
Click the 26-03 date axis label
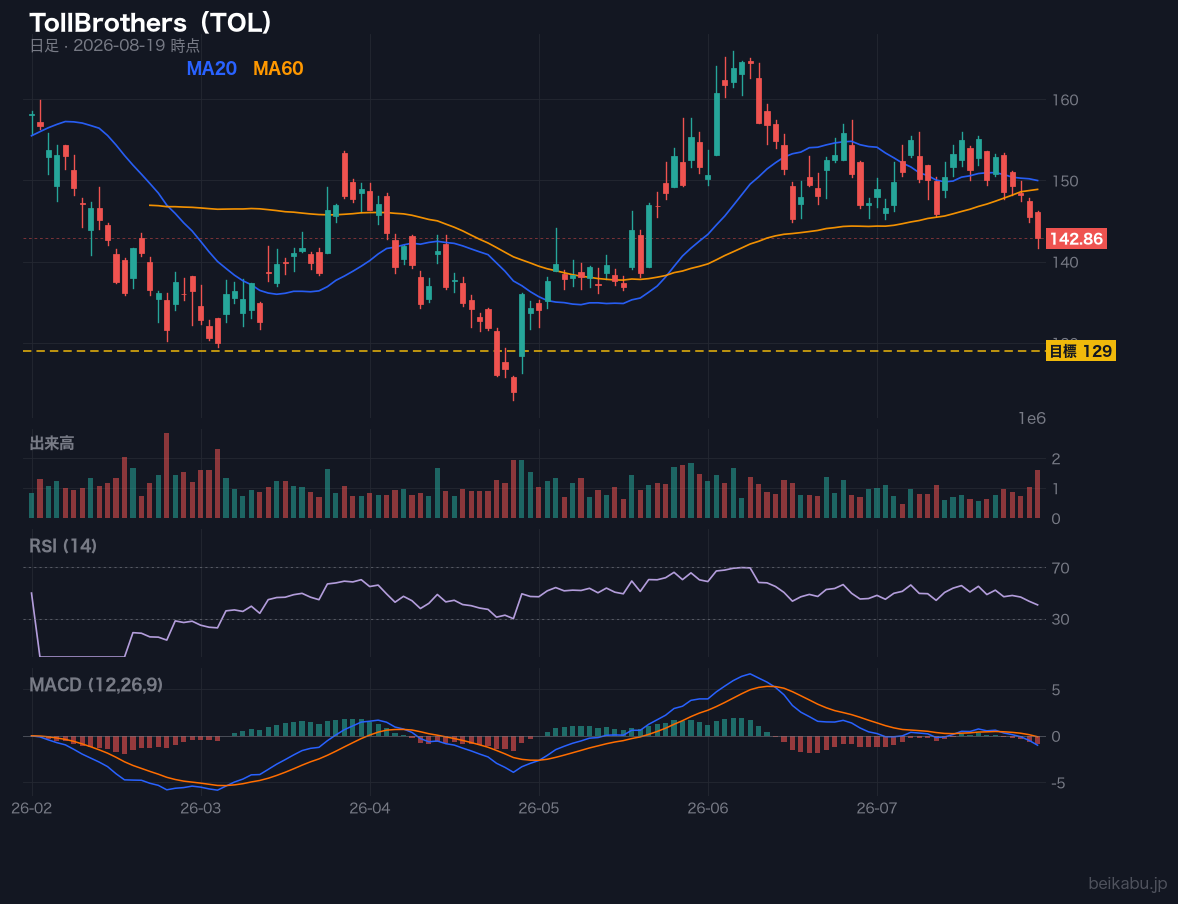click(201, 808)
